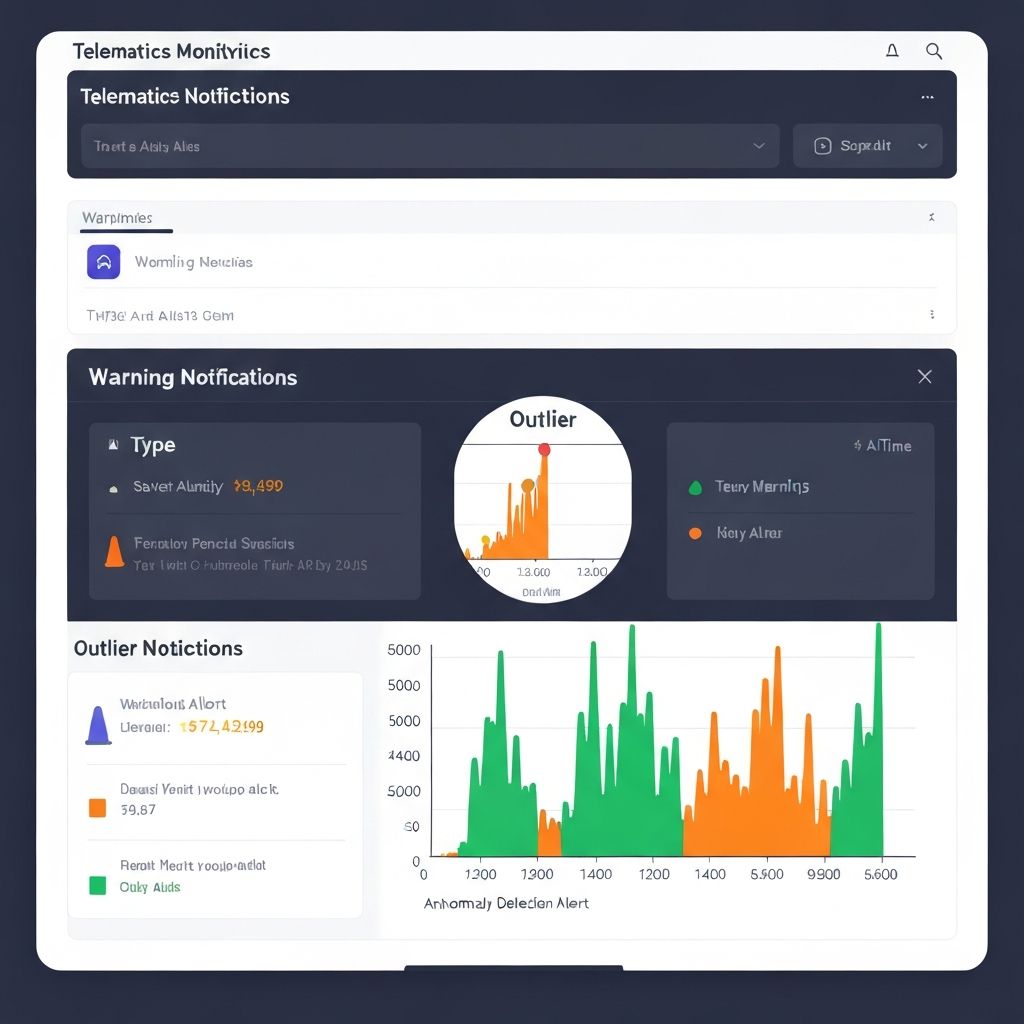Image resolution: width=1024 pixels, height=1024 pixels.
Task: Click the circular Outlier chart thumbnail
Action: tap(543, 500)
